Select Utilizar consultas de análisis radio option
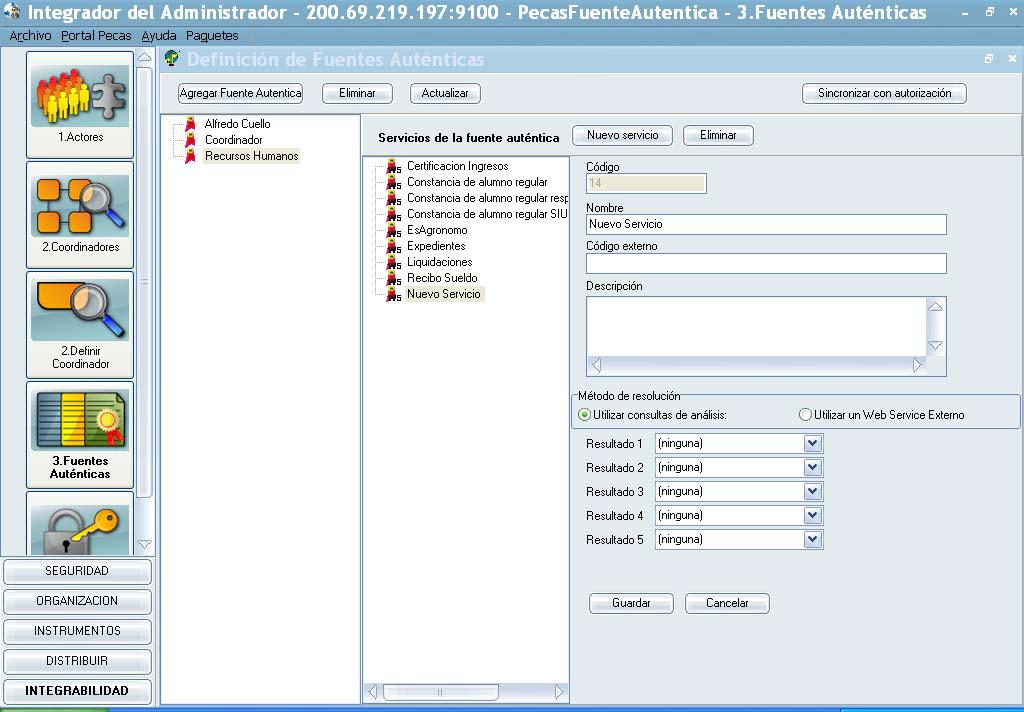This screenshot has height=712, width=1024. (585, 415)
